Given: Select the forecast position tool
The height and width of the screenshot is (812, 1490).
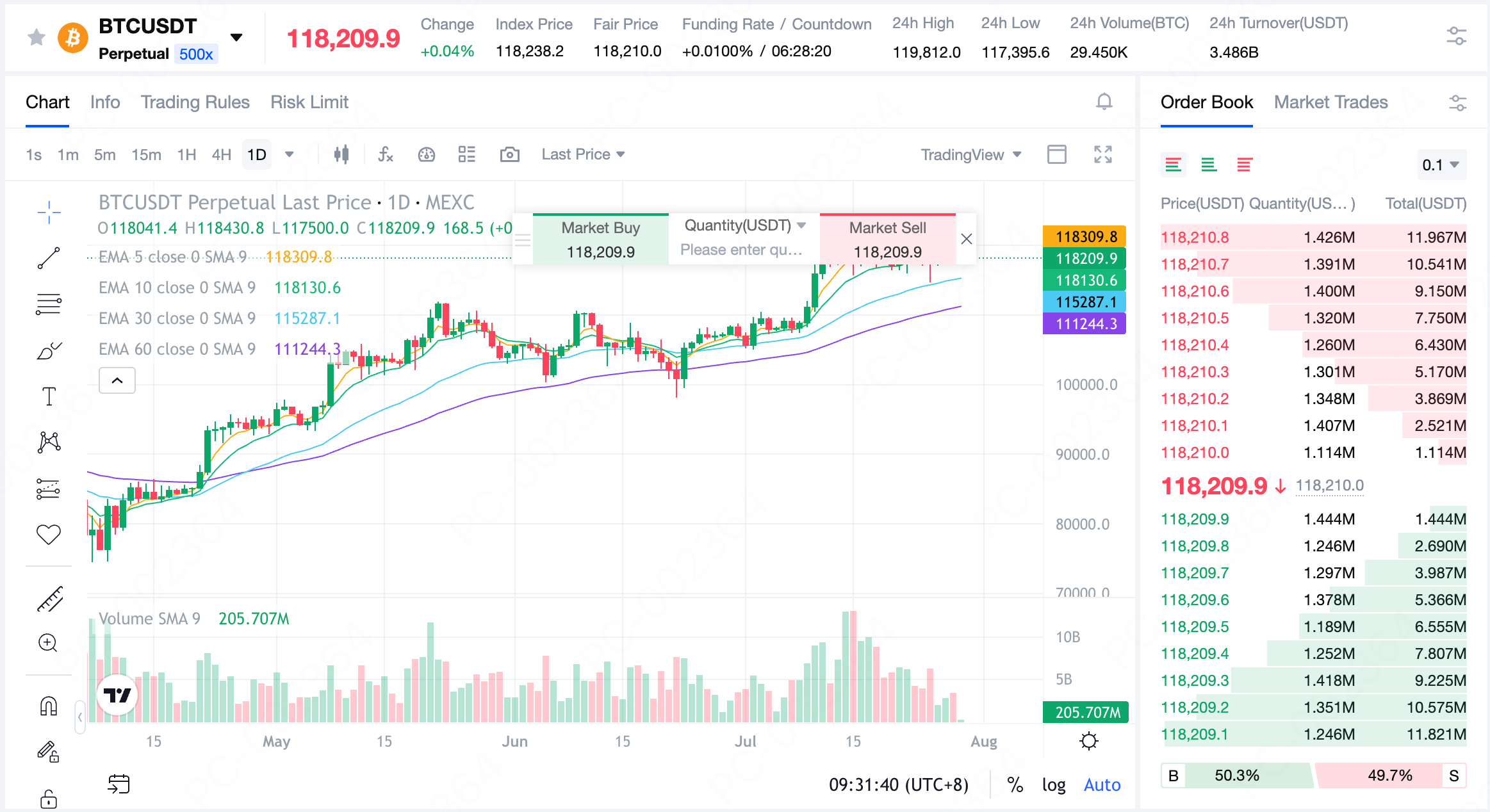Looking at the screenshot, I should pyautogui.click(x=49, y=489).
